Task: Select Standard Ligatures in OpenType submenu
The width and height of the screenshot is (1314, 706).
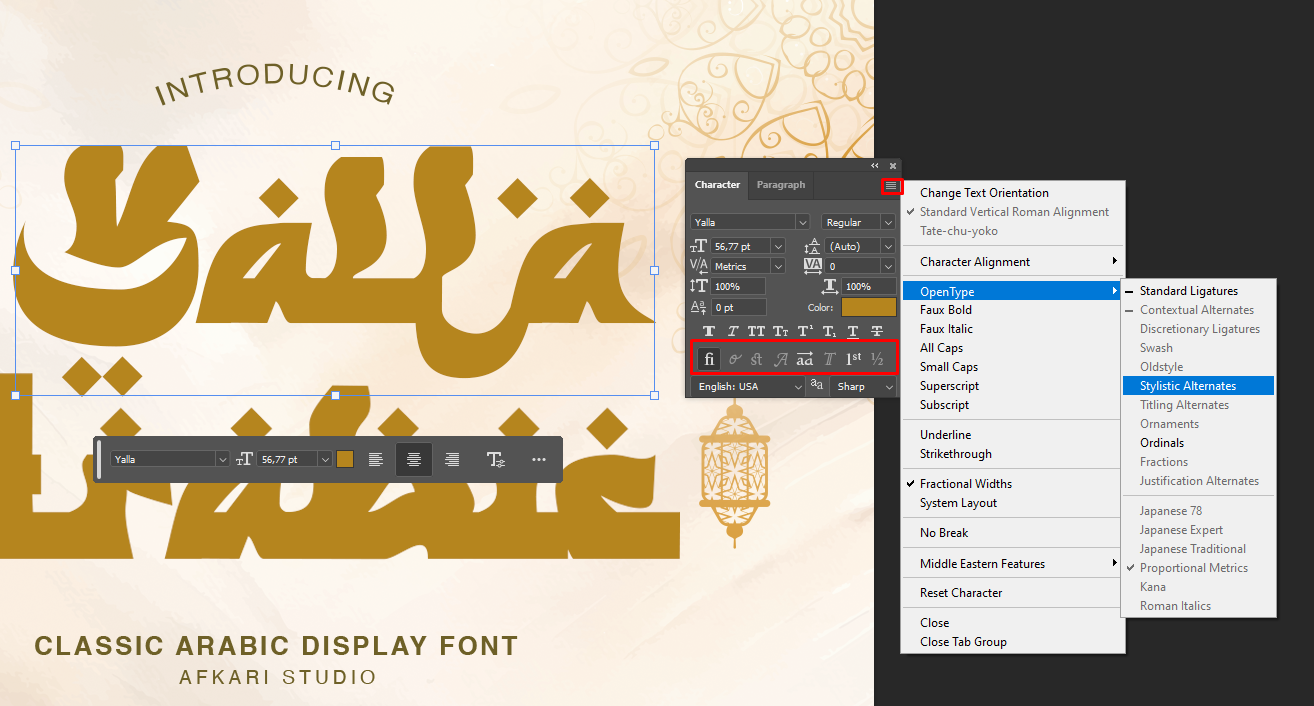Action: click(1198, 291)
